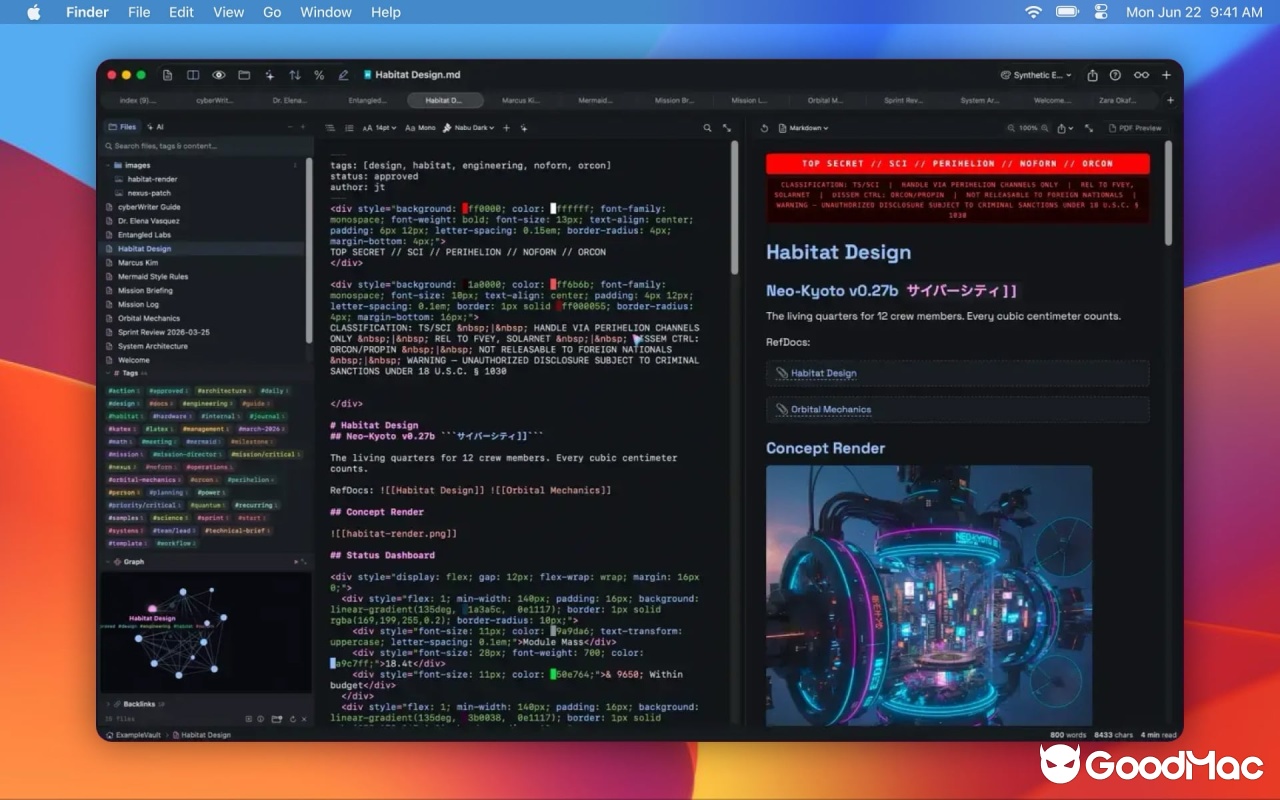Screen dimensions: 1280x800
Task: Zoom in the preview
Action: (x=1045, y=128)
